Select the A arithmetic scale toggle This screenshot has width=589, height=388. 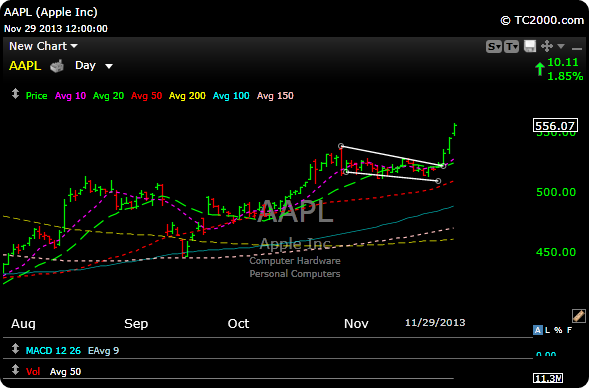click(x=538, y=330)
